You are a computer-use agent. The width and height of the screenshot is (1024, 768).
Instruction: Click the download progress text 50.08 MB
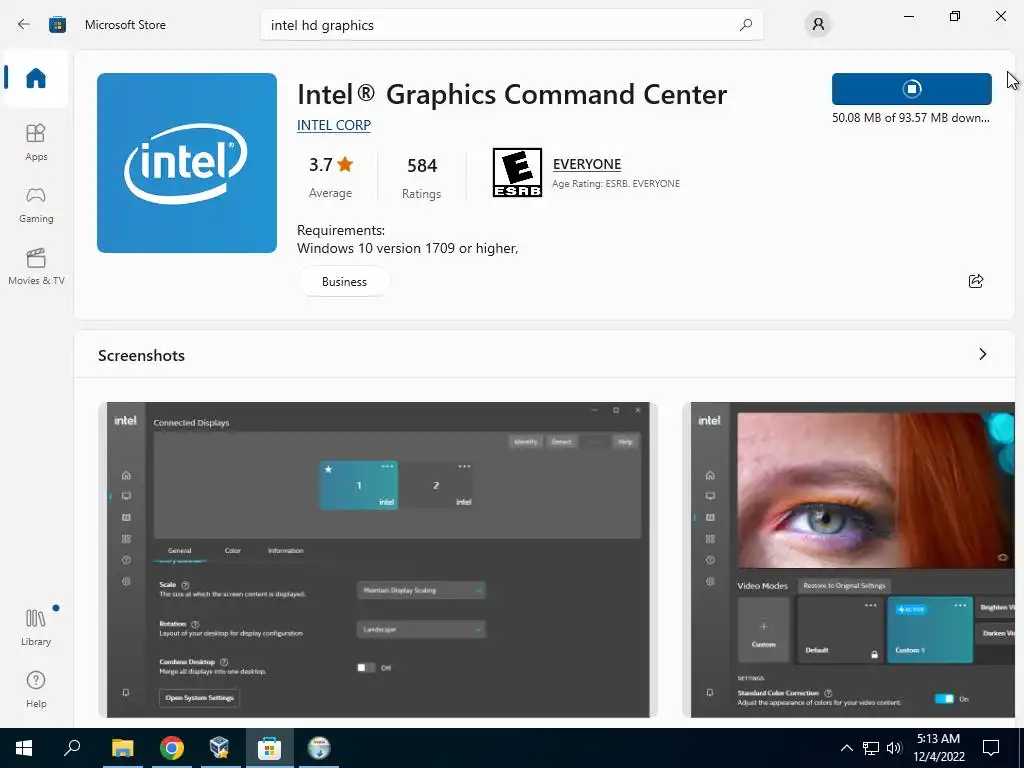coord(910,118)
